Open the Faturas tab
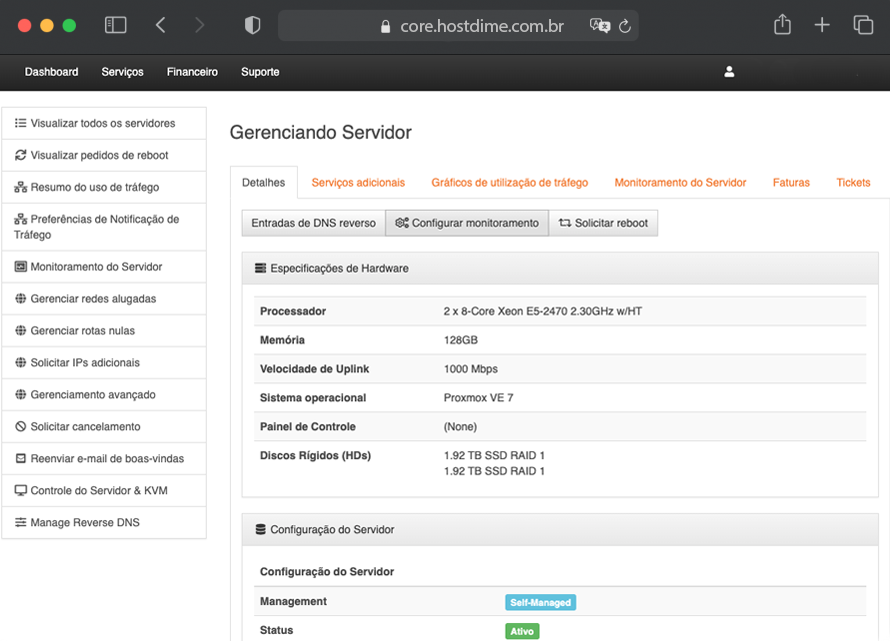Viewport: 890px width, 641px height. pyautogui.click(x=791, y=183)
